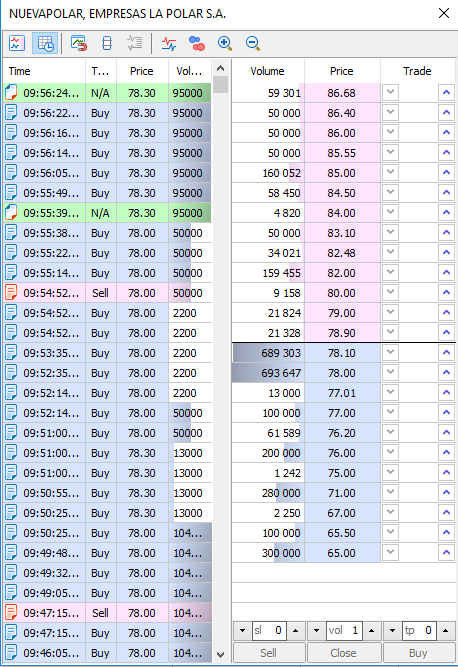This screenshot has height=667, width=458.
Task: Click the Buy button at bottom
Action: pyautogui.click(x=418, y=653)
